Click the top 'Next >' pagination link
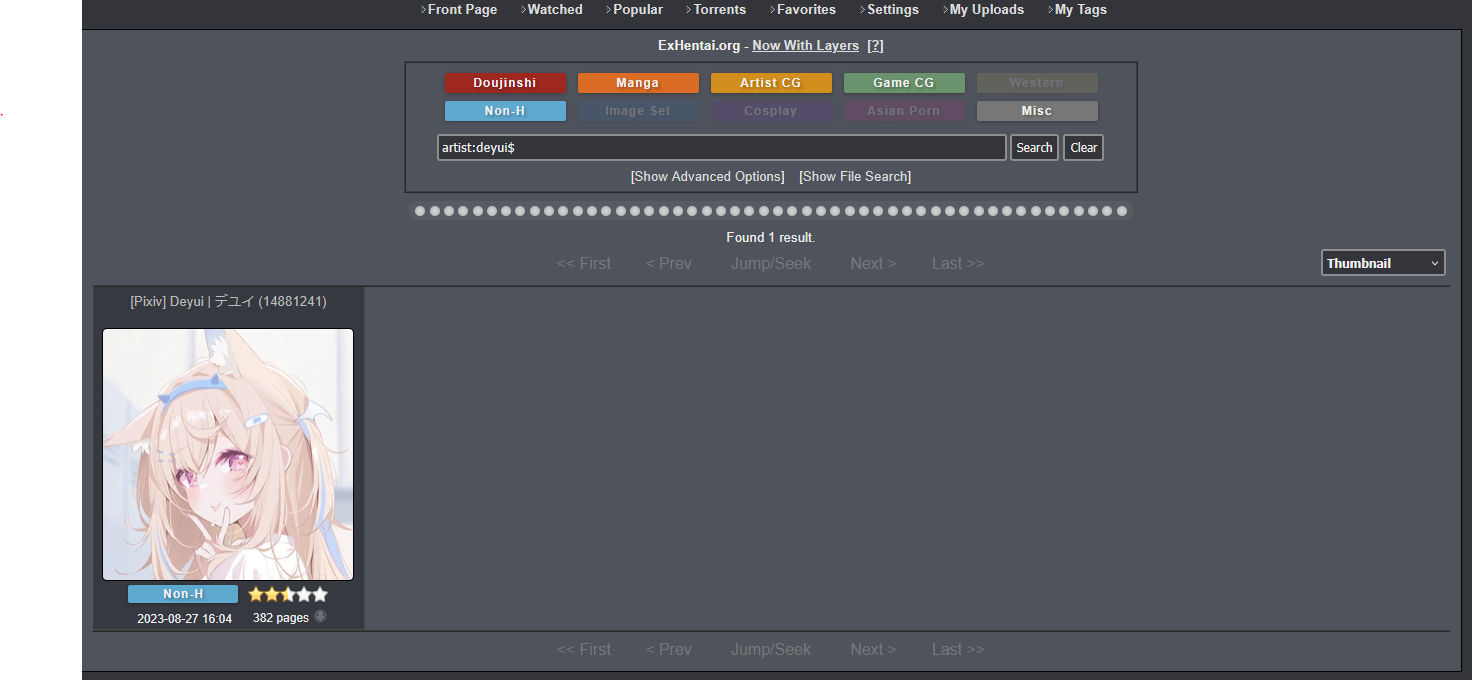1472x680 pixels. tap(873, 263)
